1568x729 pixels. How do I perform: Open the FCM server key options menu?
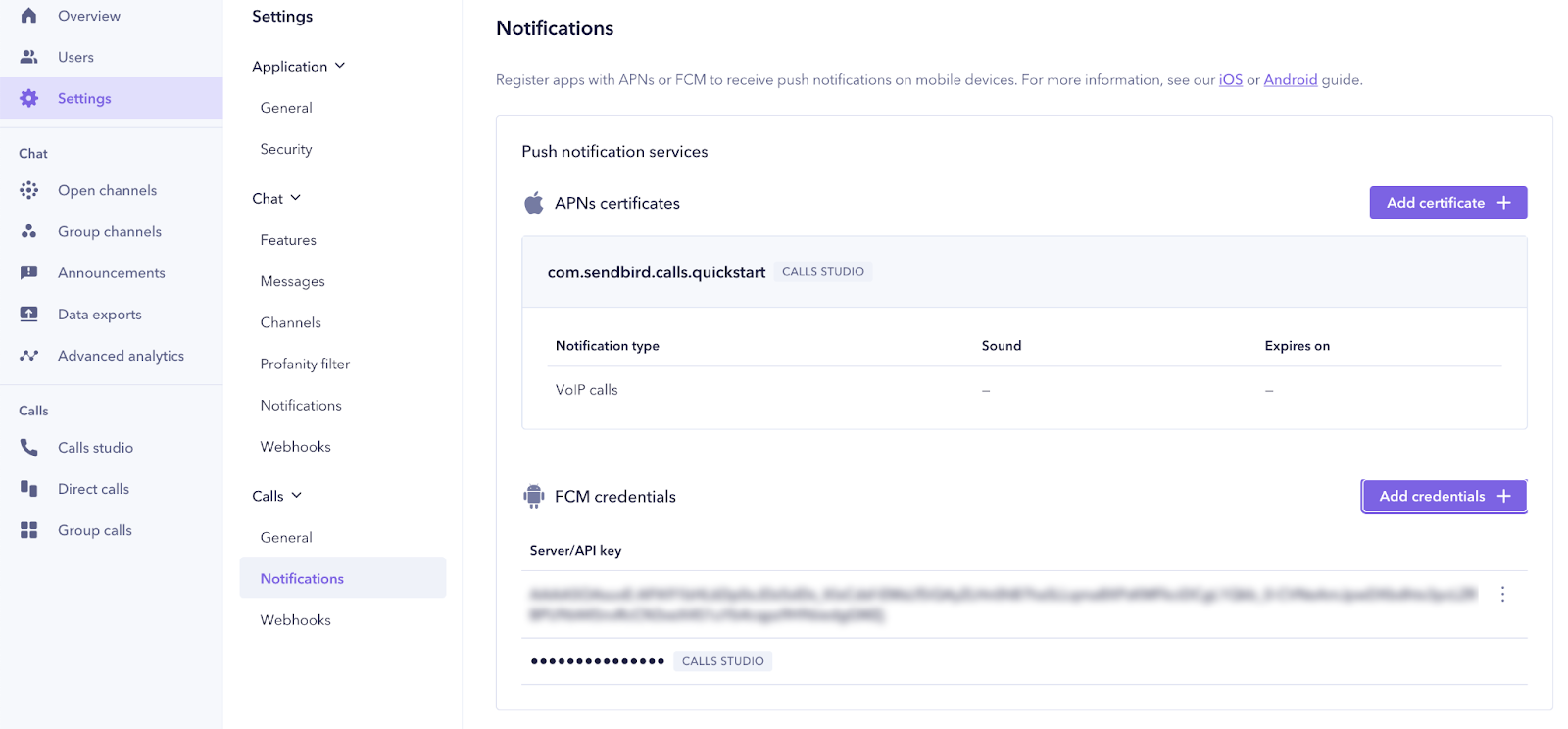[x=1502, y=594]
